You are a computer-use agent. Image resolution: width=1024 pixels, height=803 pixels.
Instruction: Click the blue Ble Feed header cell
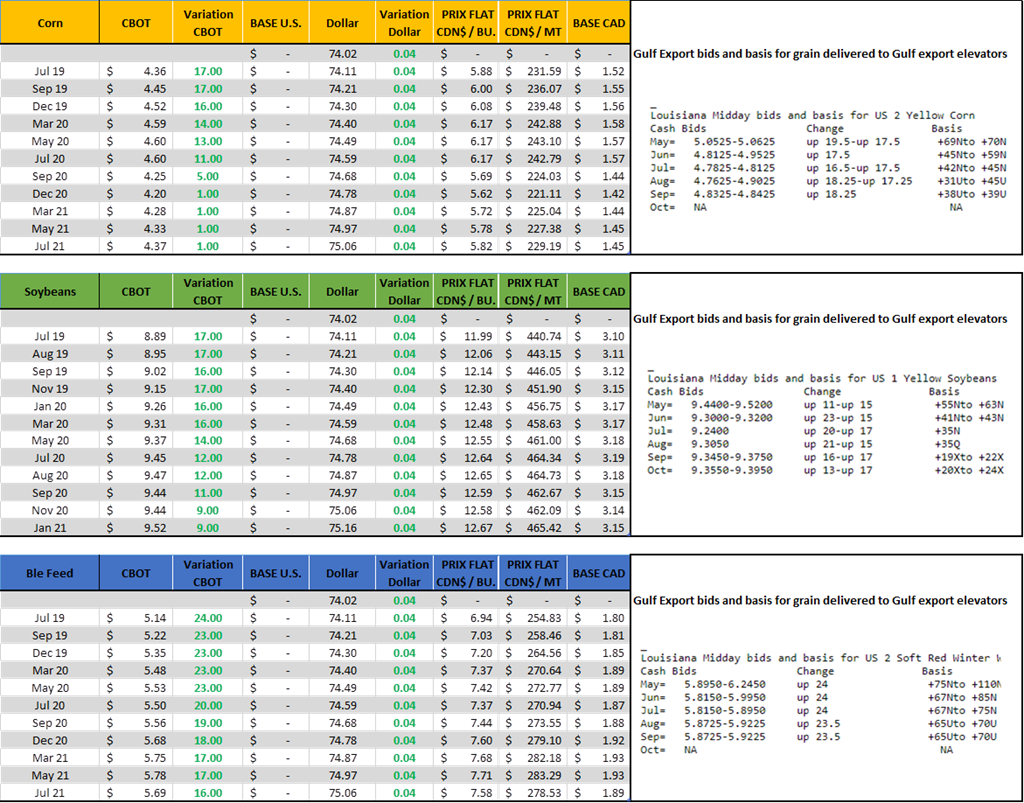pyautogui.click(x=50, y=573)
